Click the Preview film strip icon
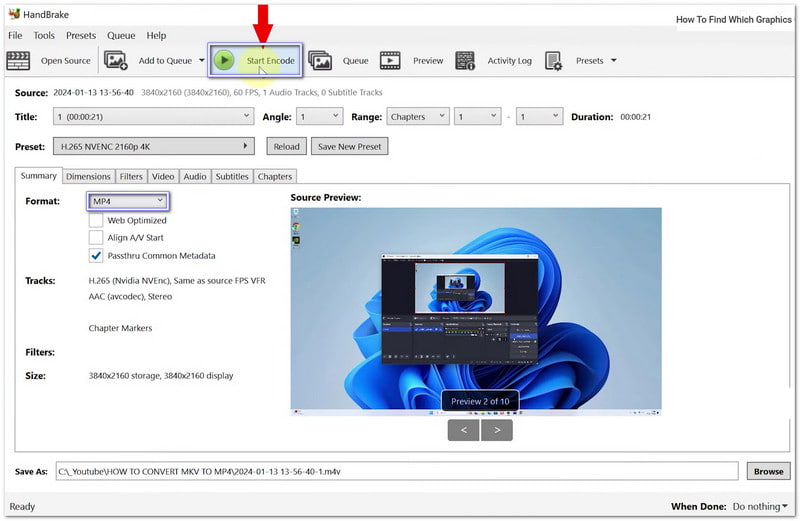800x521 pixels. click(x=390, y=61)
